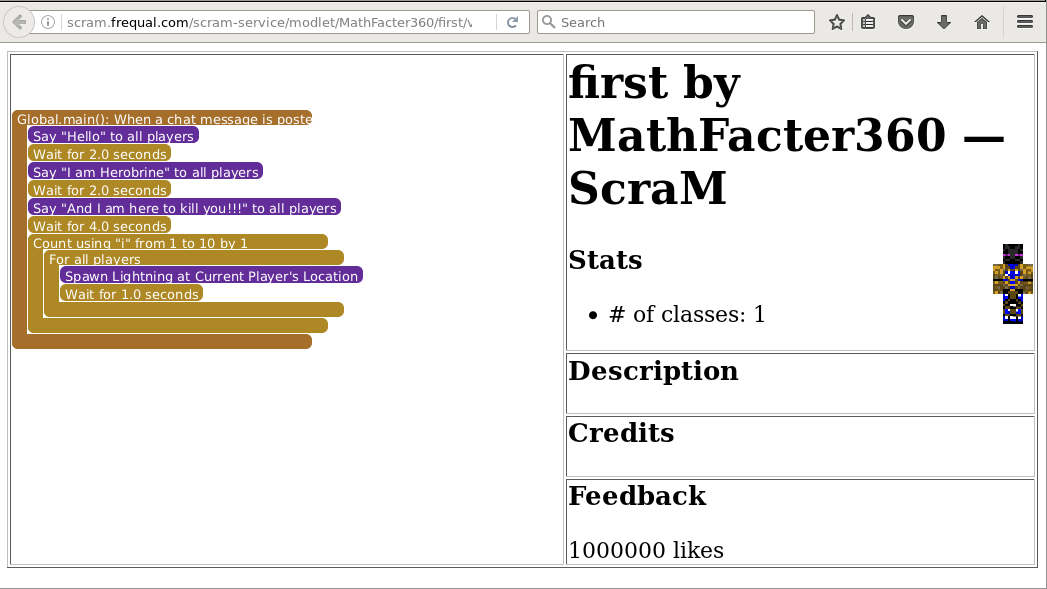The image size is (1047, 589).
Task: Select the Global.main() chat message block
Action: point(163,119)
